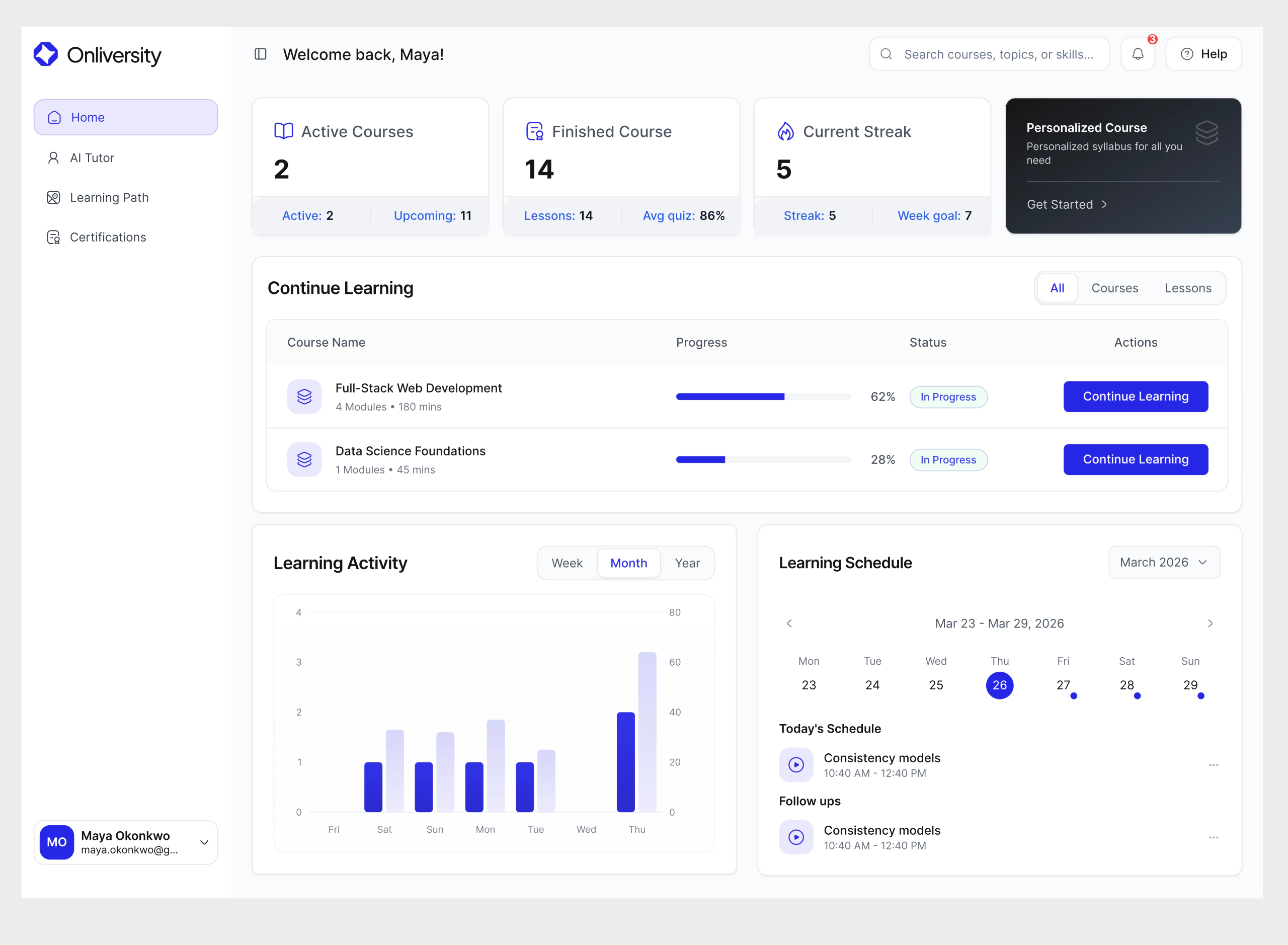This screenshot has height=945, width=1288.
Task: Click the Full-Stack Web Development progress bar
Action: [763, 396]
